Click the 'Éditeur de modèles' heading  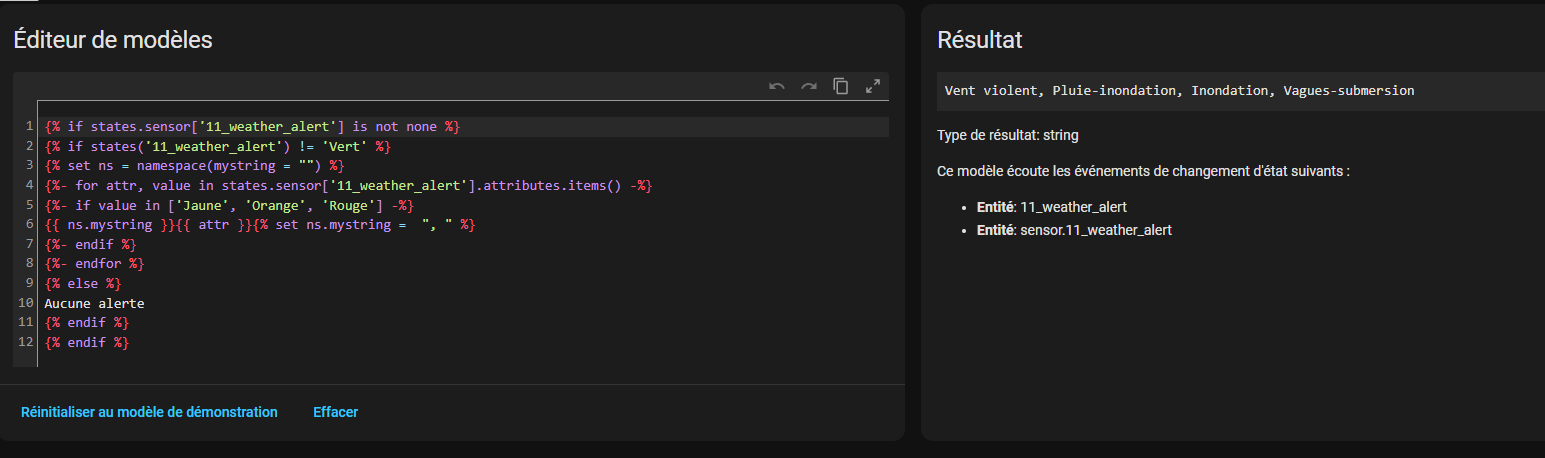coord(113,40)
